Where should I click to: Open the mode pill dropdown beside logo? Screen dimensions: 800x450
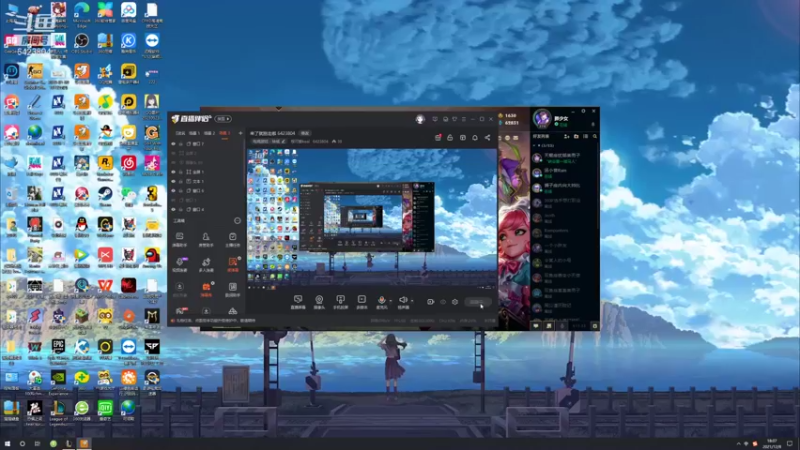point(223,119)
